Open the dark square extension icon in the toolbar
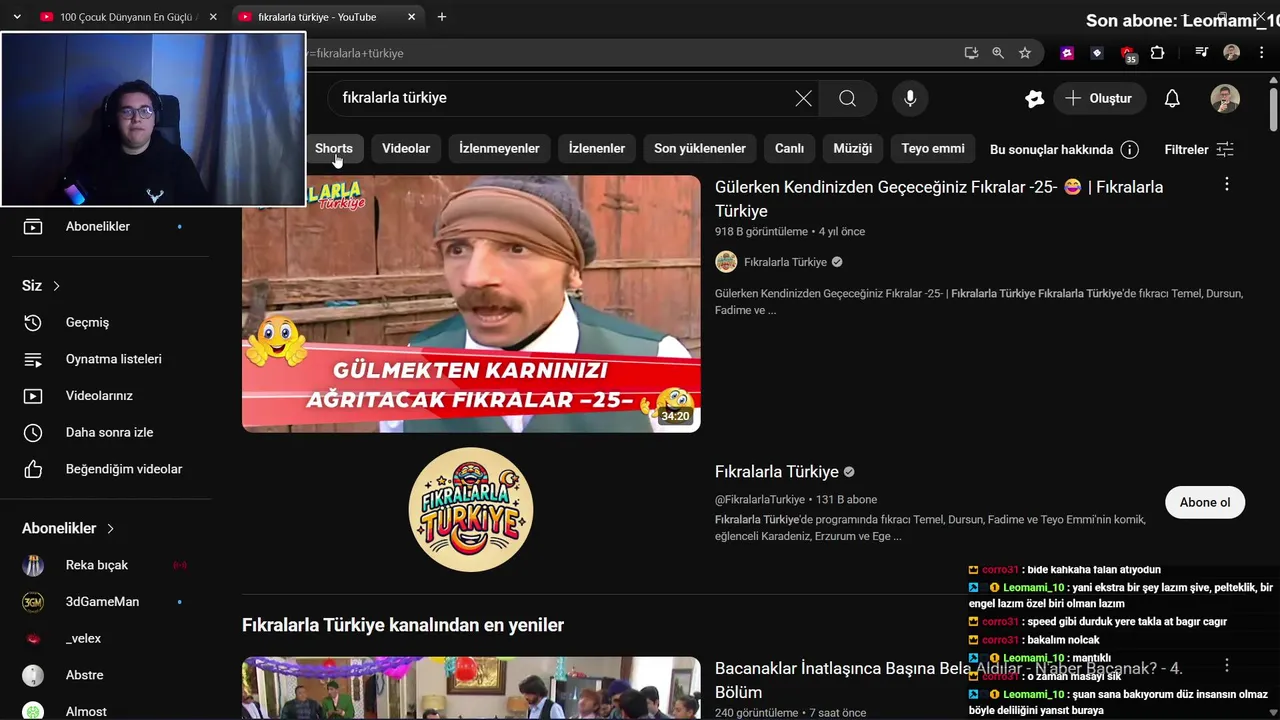 (1097, 53)
